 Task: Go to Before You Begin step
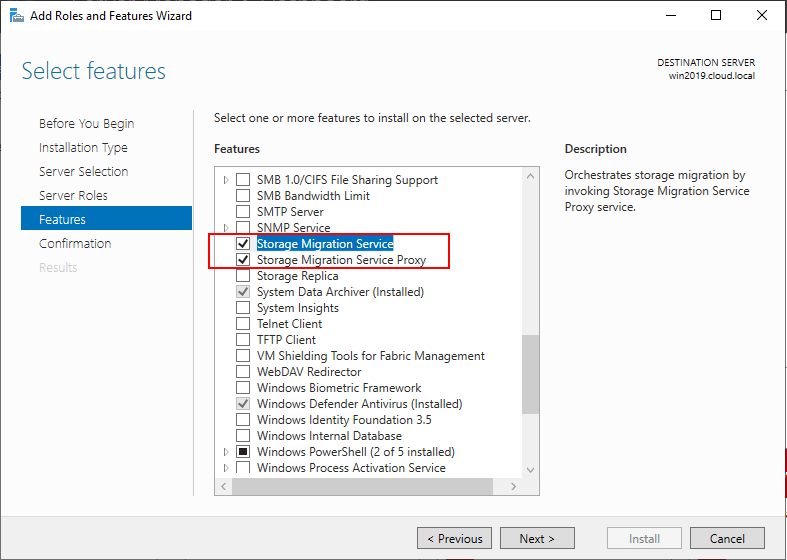[x=86, y=123]
